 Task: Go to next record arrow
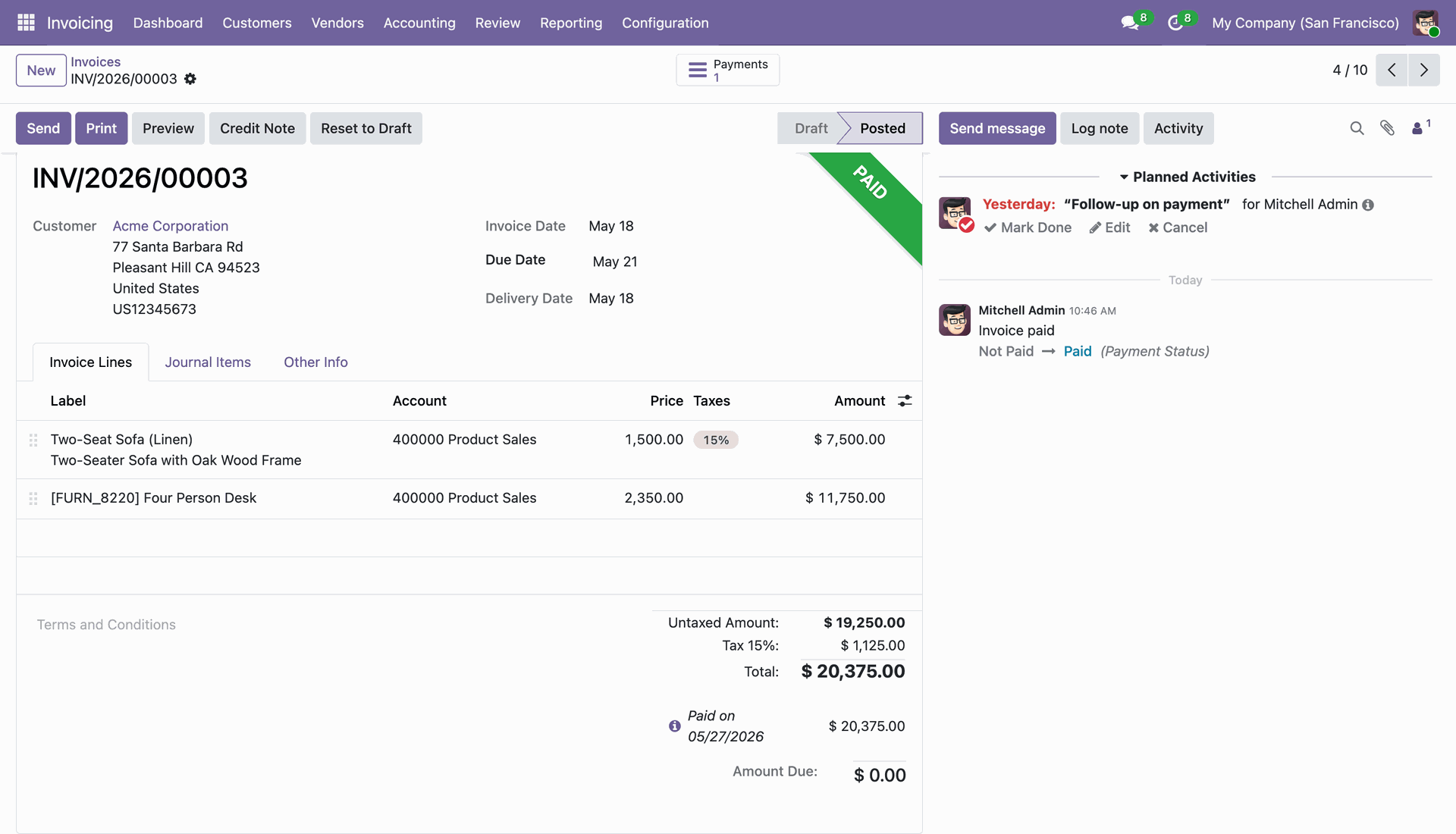[x=1424, y=70]
